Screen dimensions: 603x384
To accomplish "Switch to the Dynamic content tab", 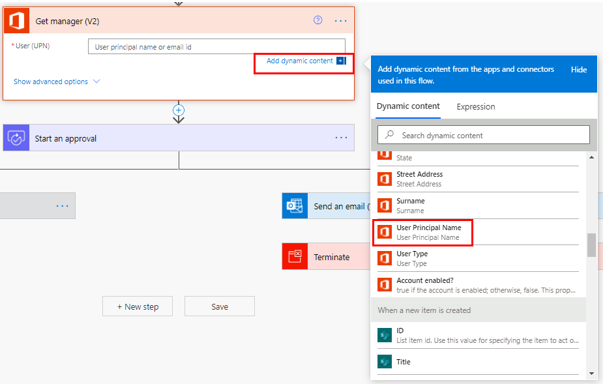I will click(x=408, y=106).
